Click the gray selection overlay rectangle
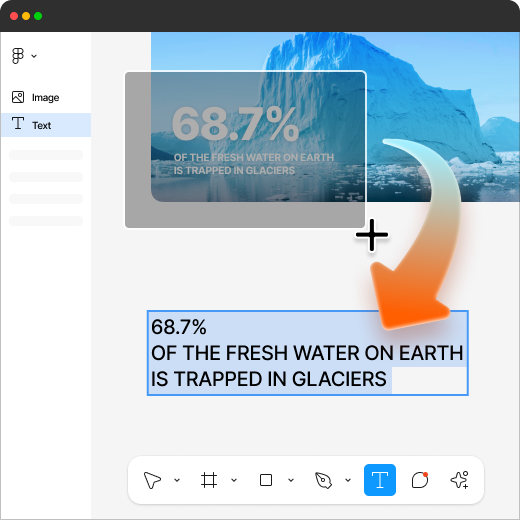Viewport: 520px width, 520px height. (x=245, y=150)
